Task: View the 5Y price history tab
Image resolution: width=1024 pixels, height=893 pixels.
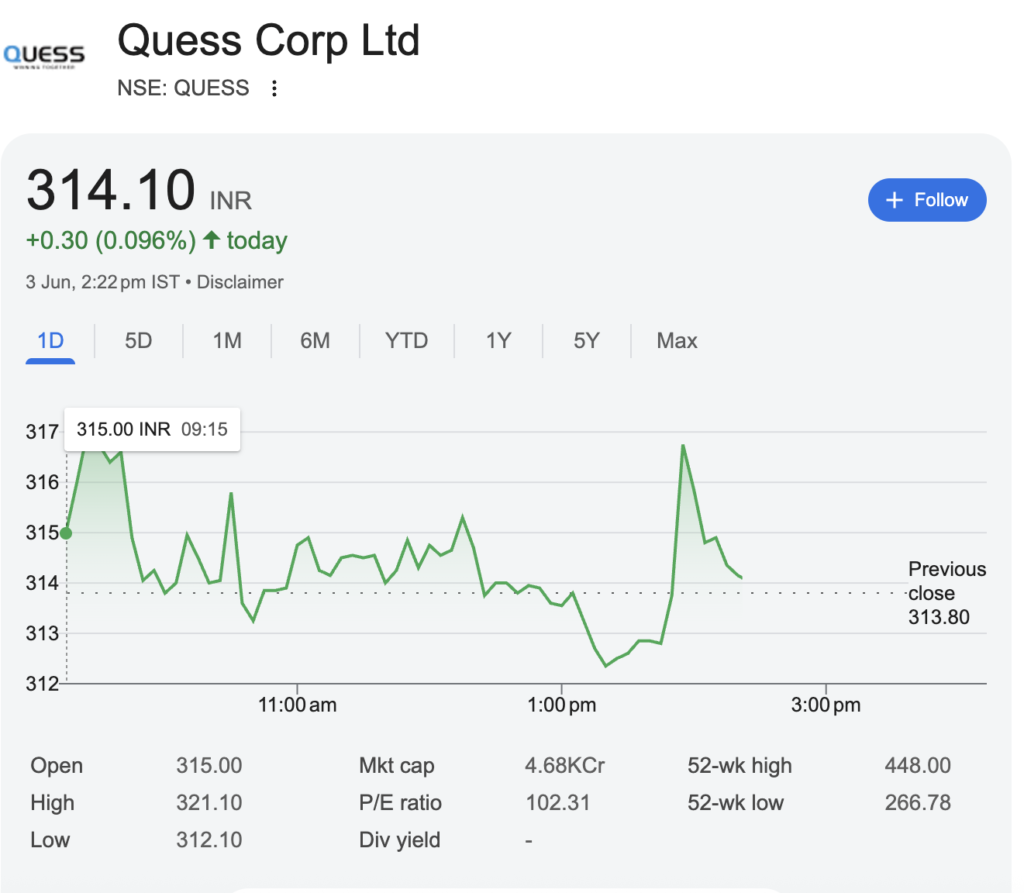Action: (586, 341)
